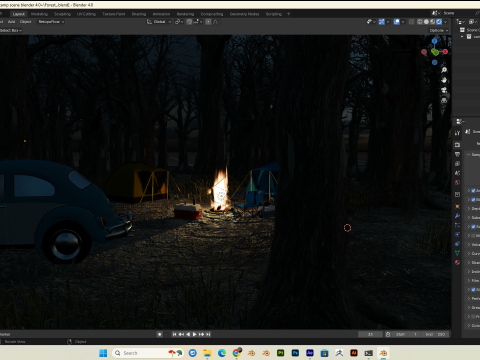
Task: Open the Modifiers wrench properties tab
Action: [x=457, y=216]
